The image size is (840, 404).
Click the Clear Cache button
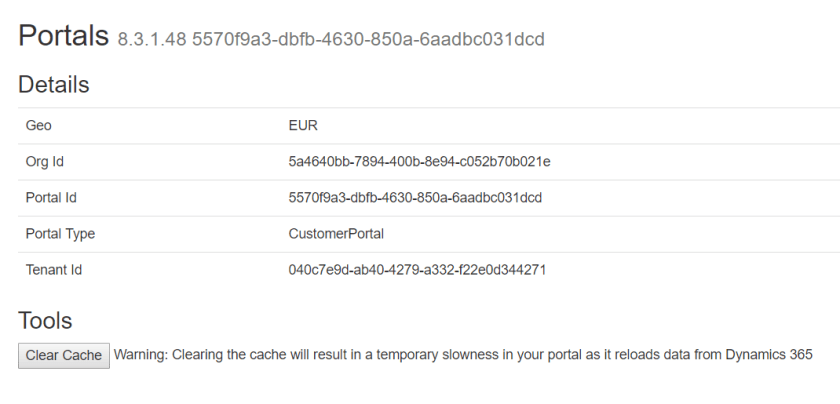(x=64, y=355)
